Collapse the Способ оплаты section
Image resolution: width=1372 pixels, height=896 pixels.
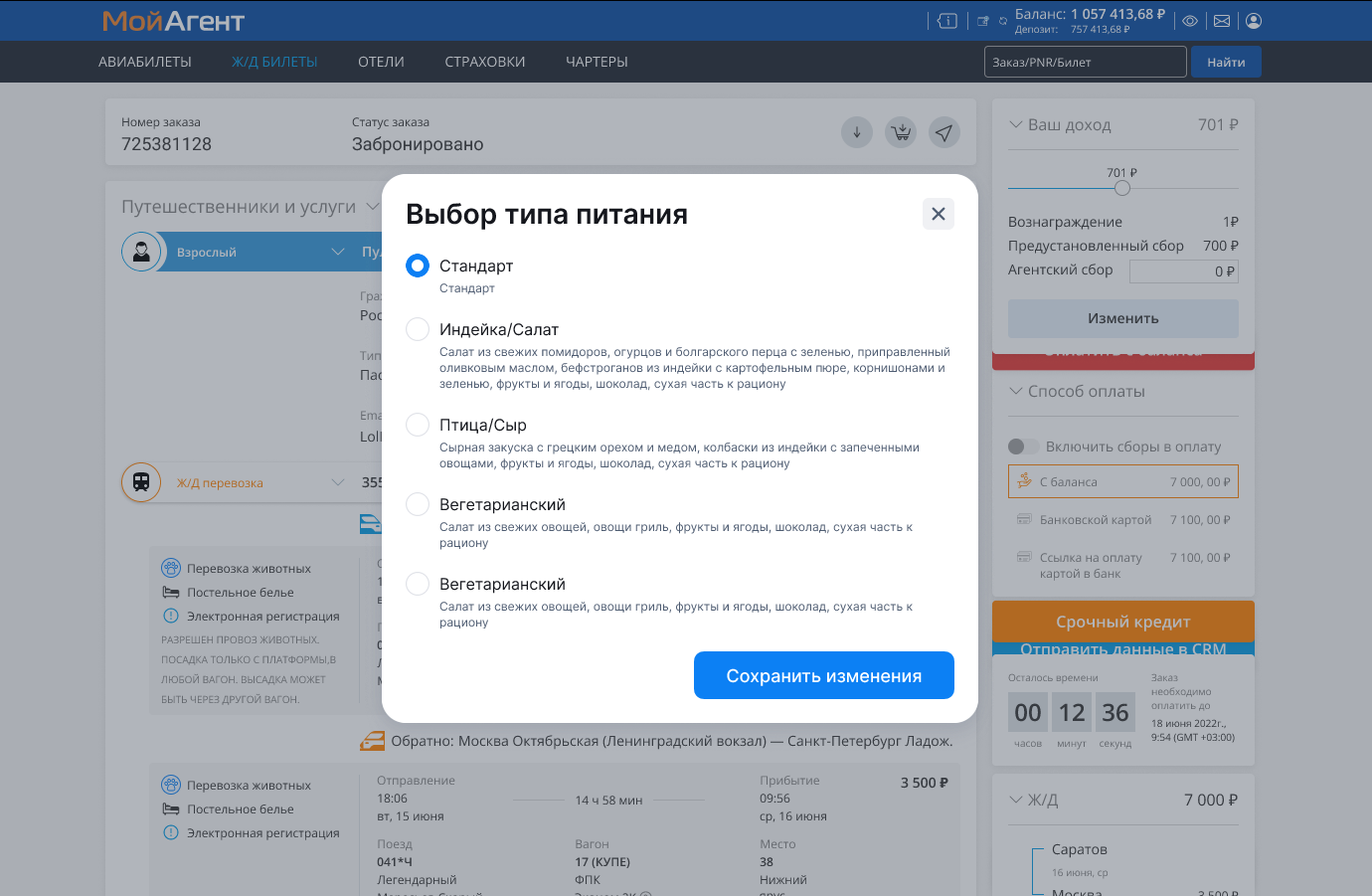1016,392
